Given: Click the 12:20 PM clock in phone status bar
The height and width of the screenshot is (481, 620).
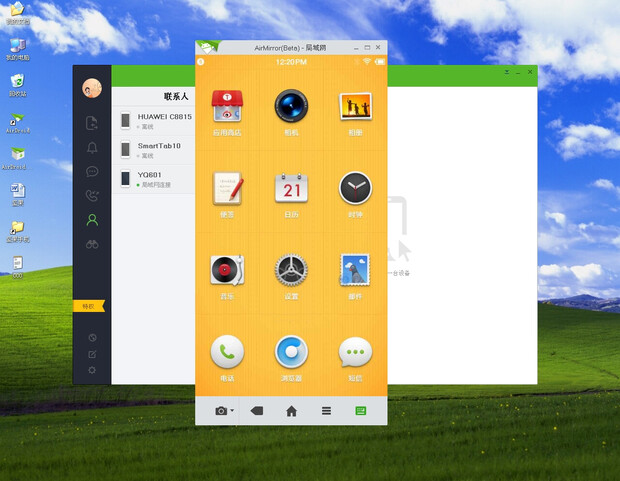Looking at the screenshot, I should (x=291, y=62).
